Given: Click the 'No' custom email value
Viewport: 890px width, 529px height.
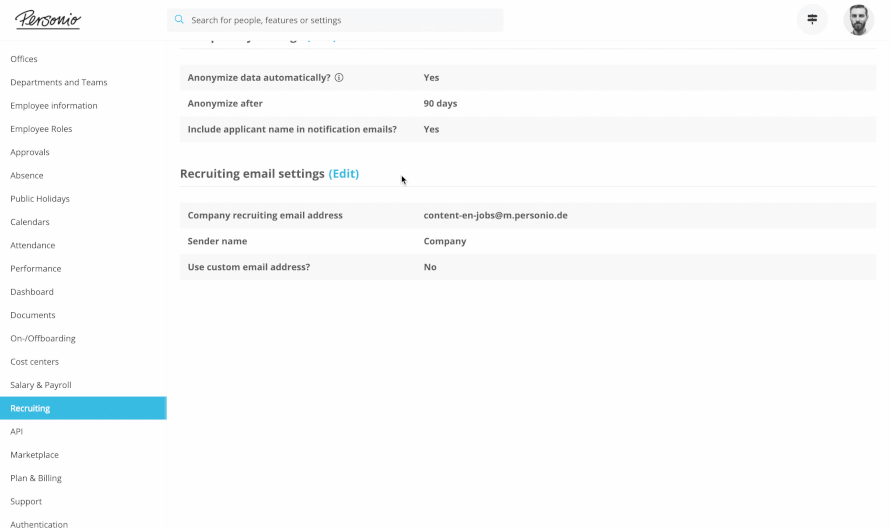Looking at the screenshot, I should tap(430, 267).
